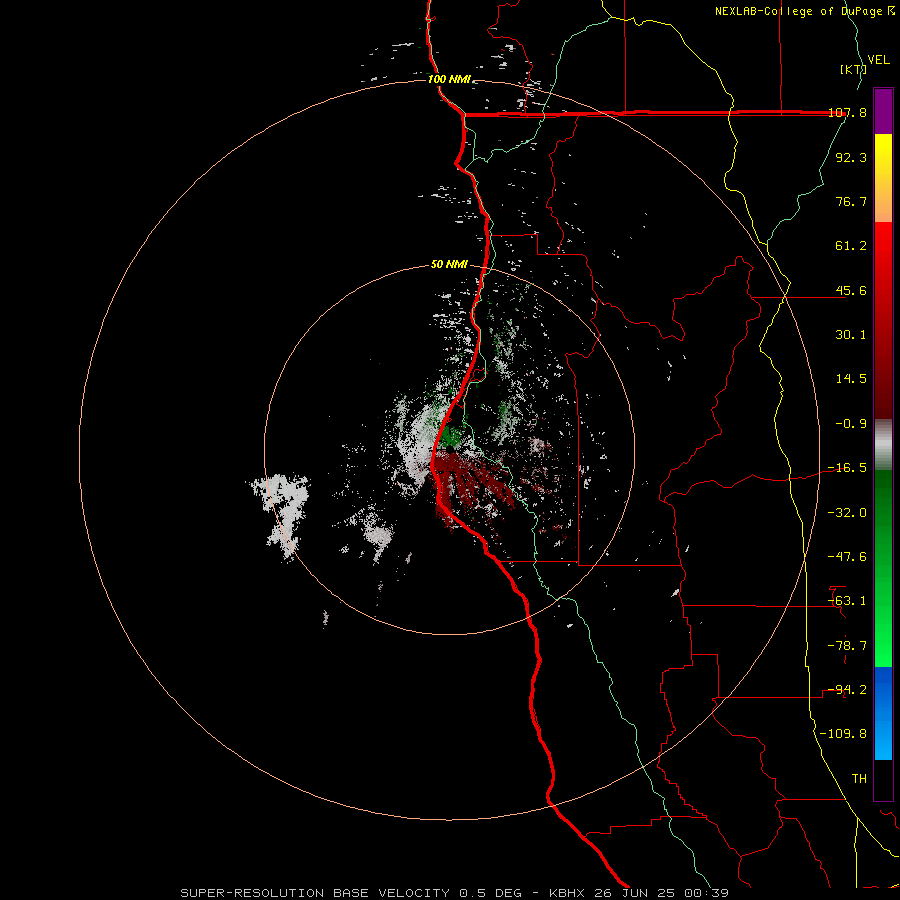
Task: Select the 14.5 legend value
Action: pyautogui.click(x=851, y=379)
